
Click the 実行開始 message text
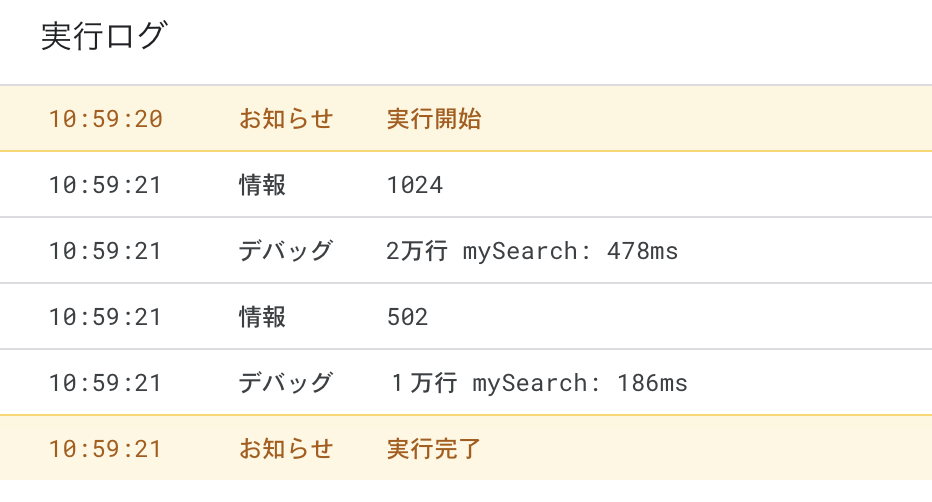[x=434, y=119]
